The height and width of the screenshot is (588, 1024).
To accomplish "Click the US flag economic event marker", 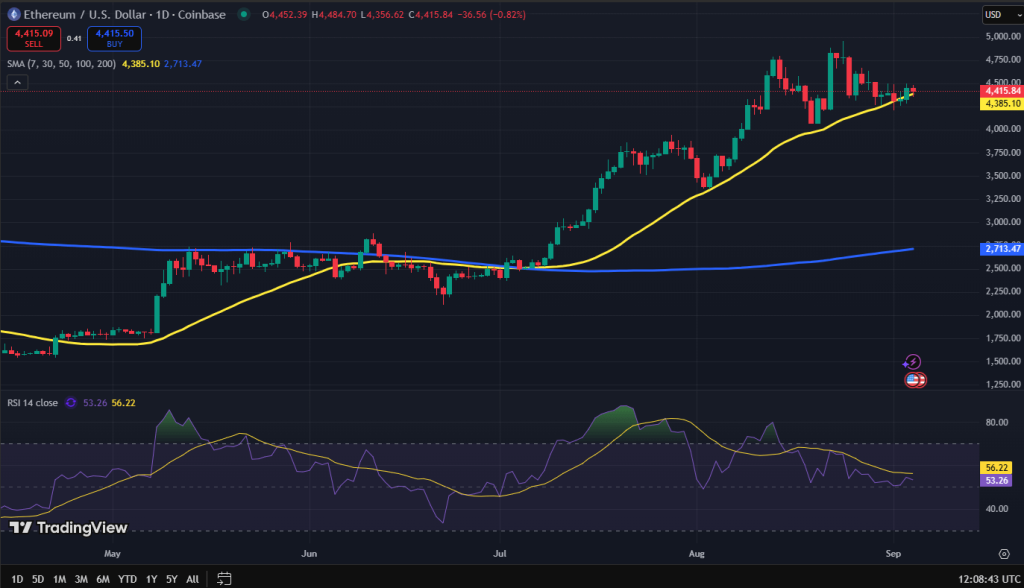I will tap(915, 379).
